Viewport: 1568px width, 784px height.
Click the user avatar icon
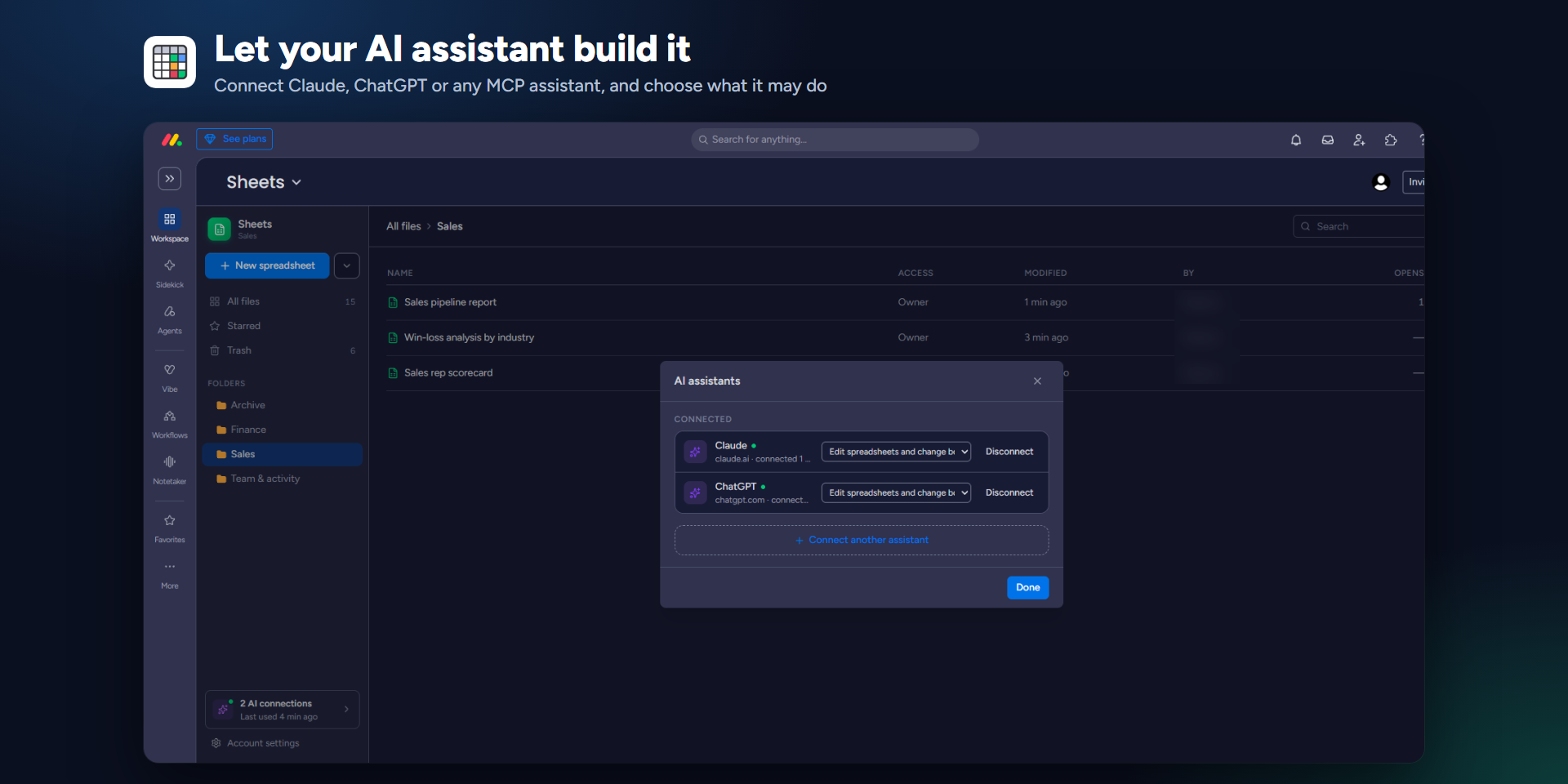(x=1381, y=182)
